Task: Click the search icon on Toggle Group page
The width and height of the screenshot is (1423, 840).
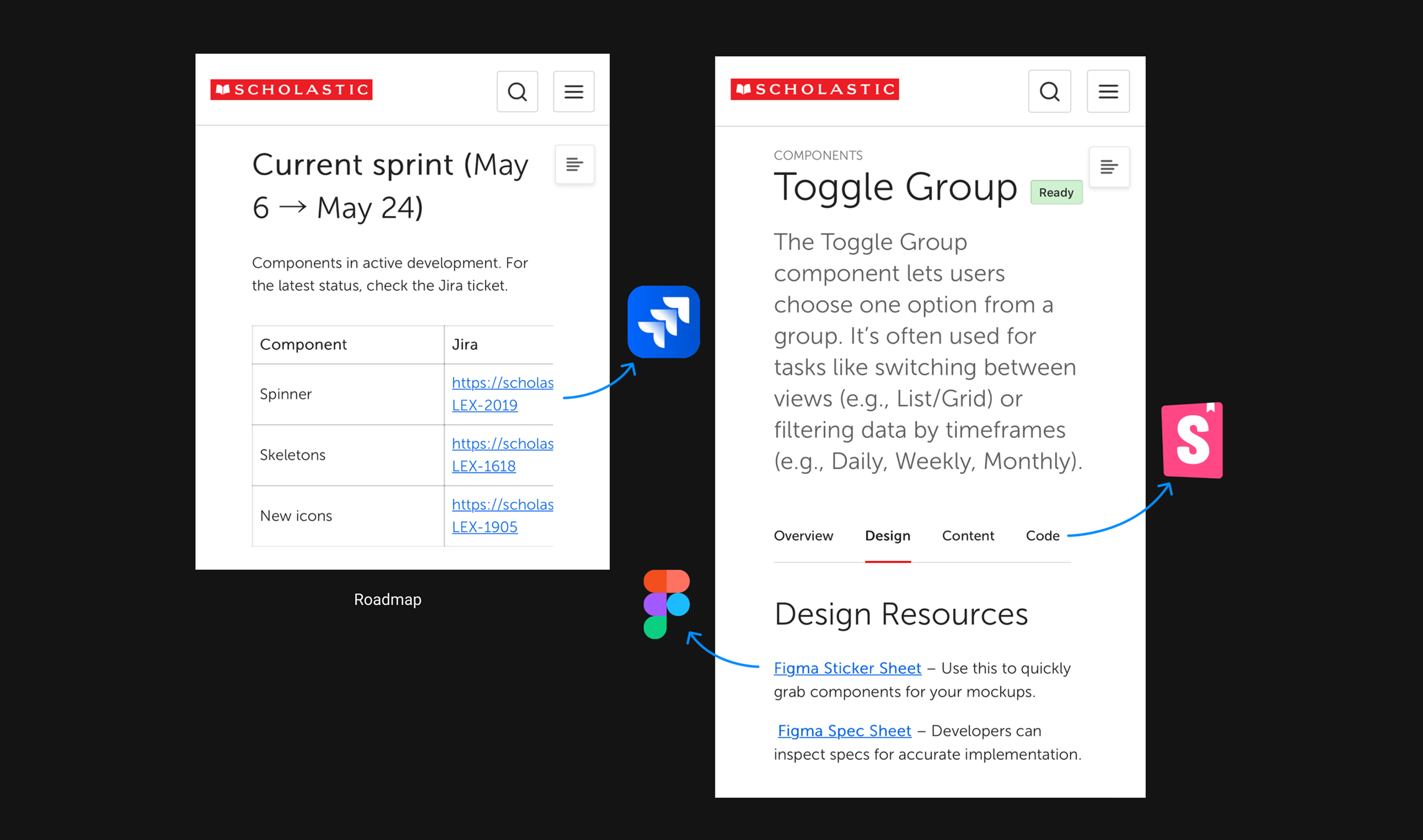Action: [1050, 92]
